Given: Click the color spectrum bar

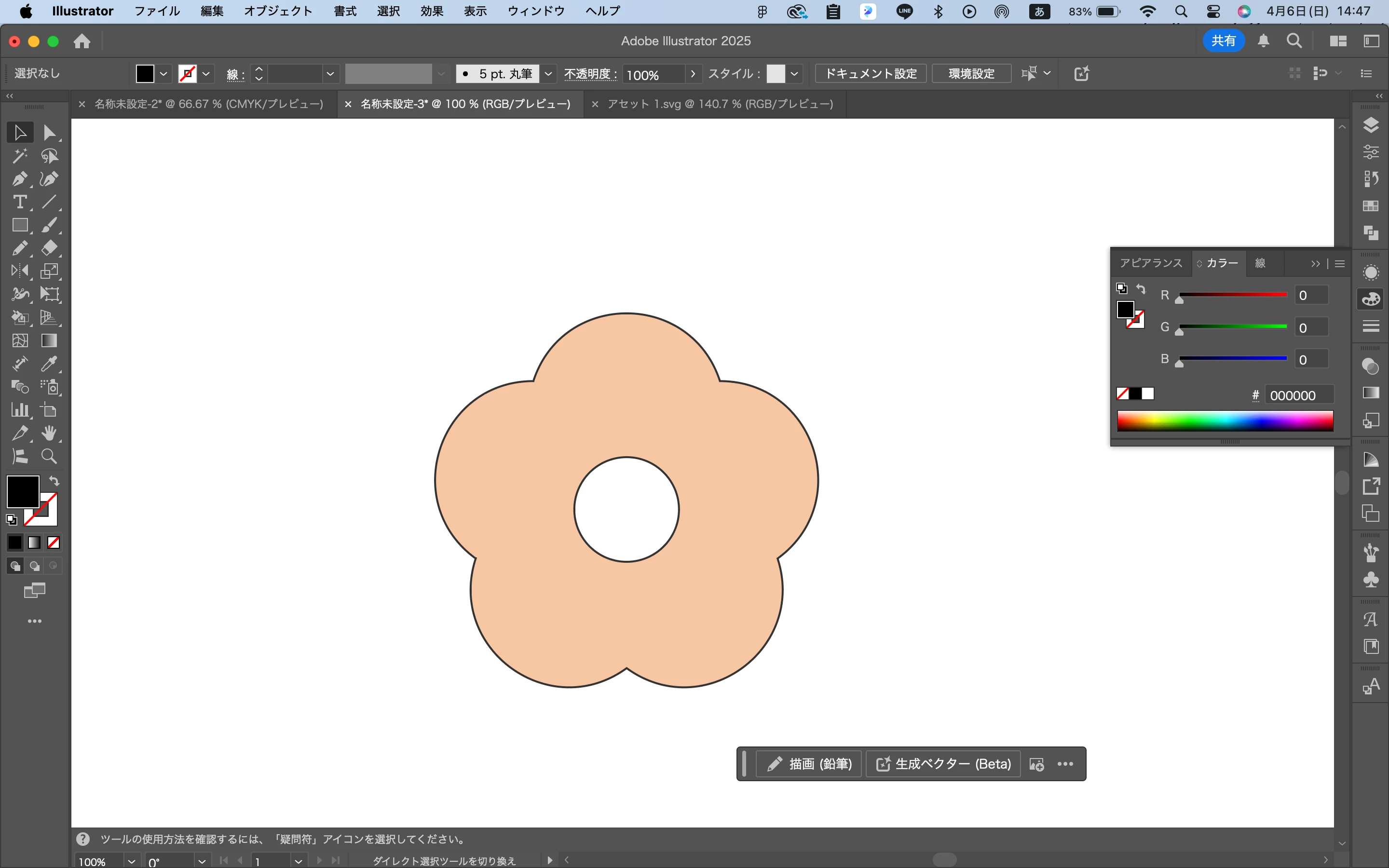Looking at the screenshot, I should [x=1225, y=421].
